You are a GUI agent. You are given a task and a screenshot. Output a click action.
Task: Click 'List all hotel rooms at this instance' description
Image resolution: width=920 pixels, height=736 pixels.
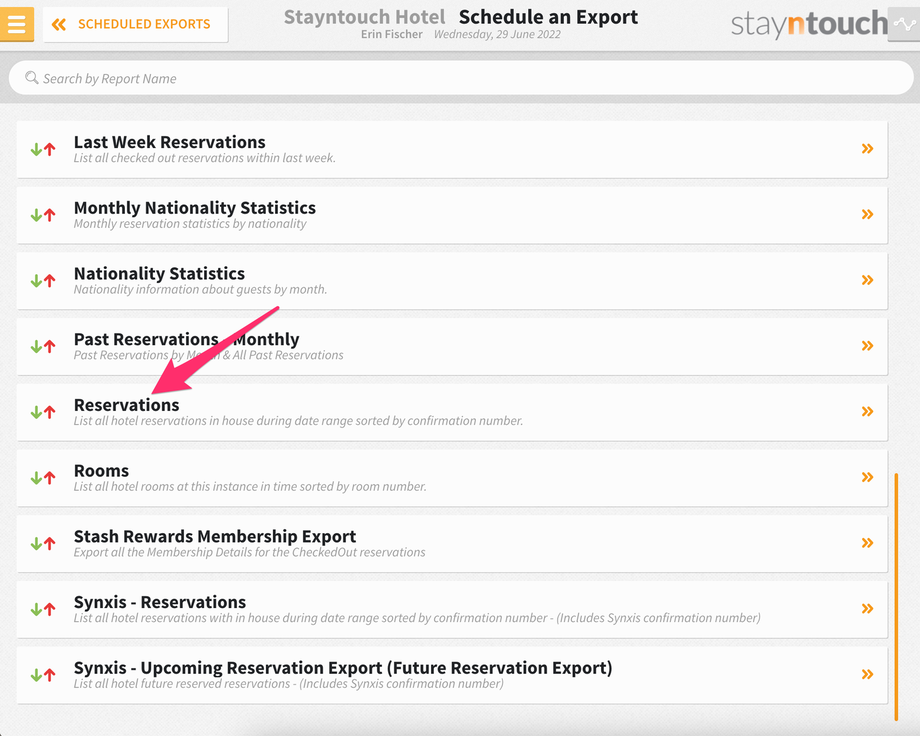250,487
